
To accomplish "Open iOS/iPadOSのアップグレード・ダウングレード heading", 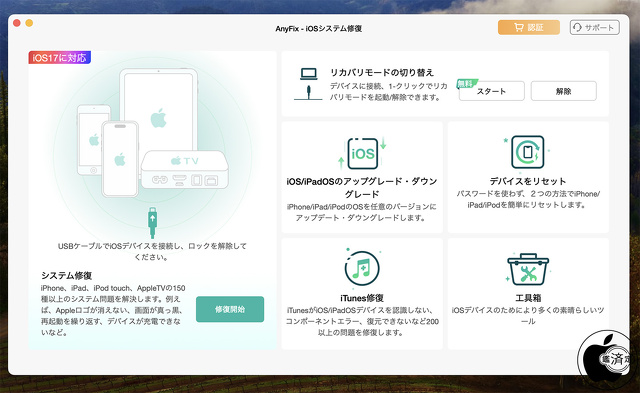I will tap(362, 187).
